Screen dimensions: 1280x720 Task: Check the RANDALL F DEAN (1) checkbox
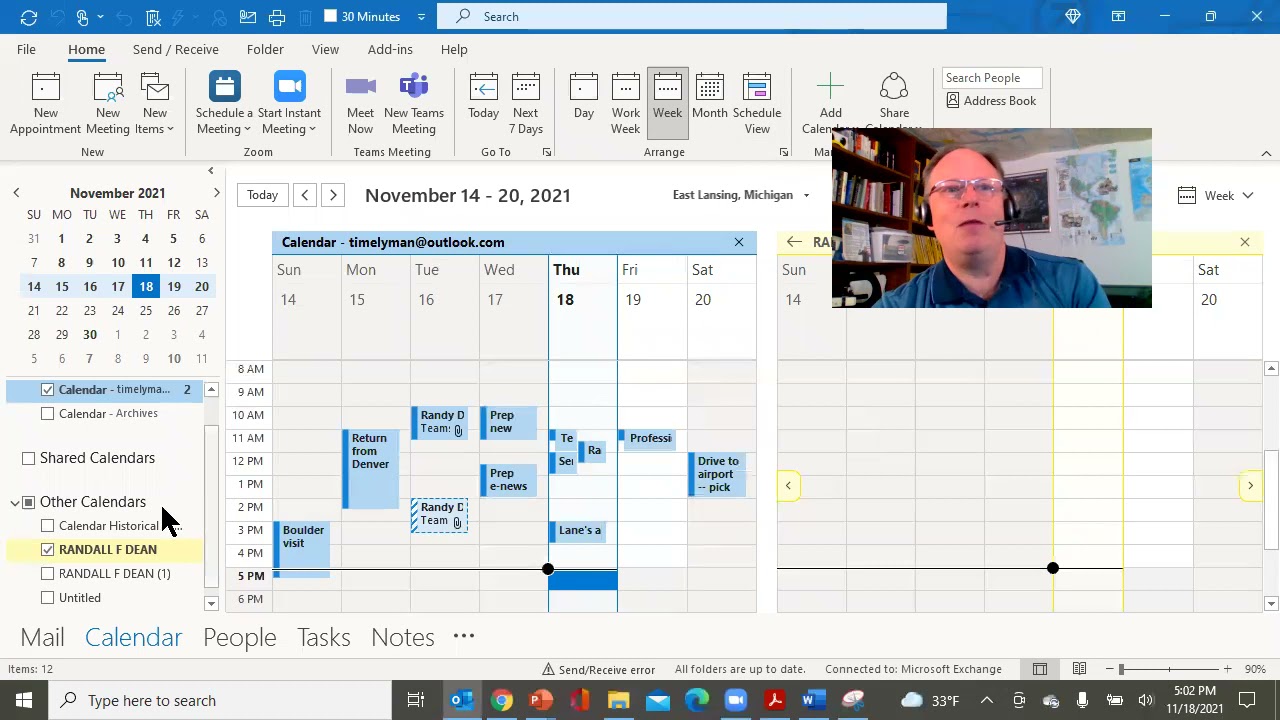48,574
